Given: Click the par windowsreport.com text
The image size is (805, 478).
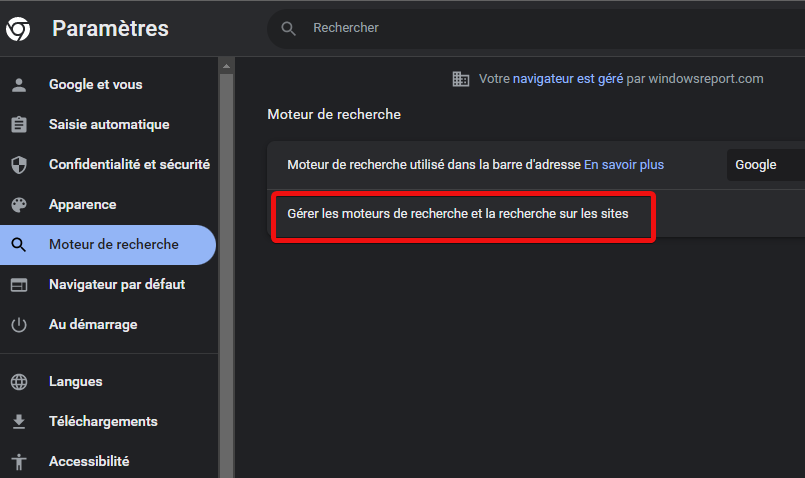Looking at the screenshot, I should coord(695,79).
